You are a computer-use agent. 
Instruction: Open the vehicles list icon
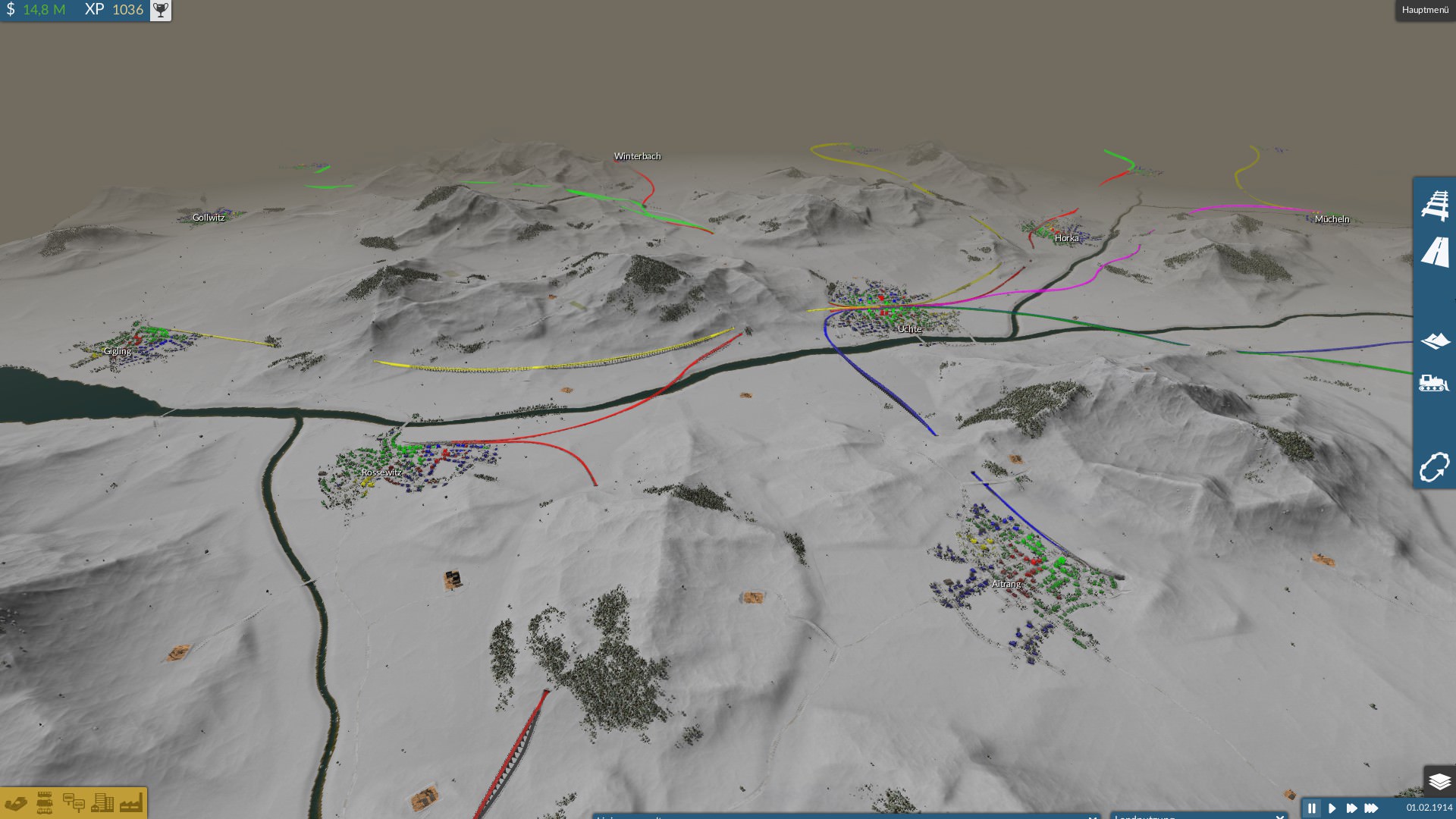click(x=45, y=803)
